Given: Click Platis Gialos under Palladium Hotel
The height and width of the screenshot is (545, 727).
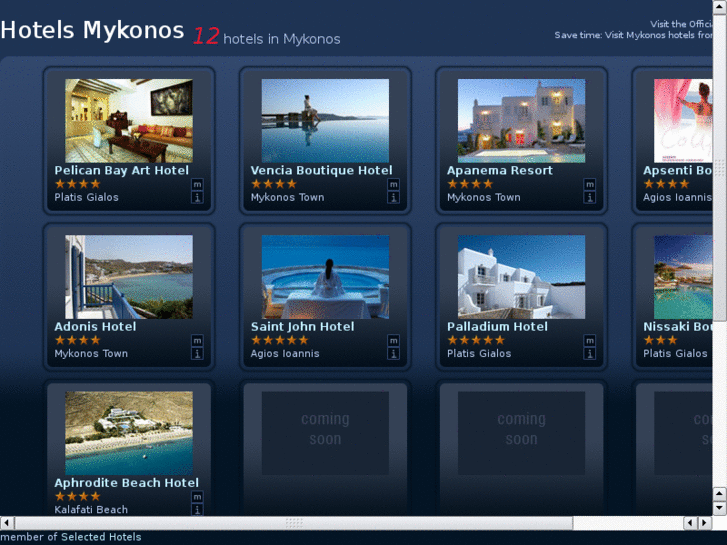Looking at the screenshot, I should pos(479,353).
